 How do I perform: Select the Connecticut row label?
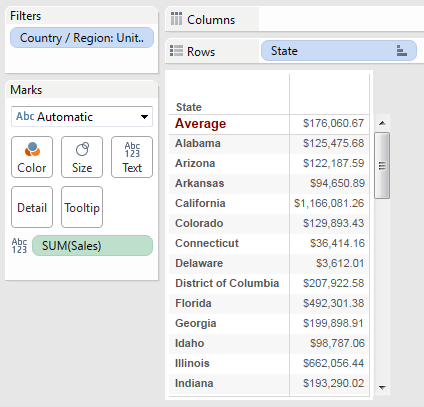207,243
